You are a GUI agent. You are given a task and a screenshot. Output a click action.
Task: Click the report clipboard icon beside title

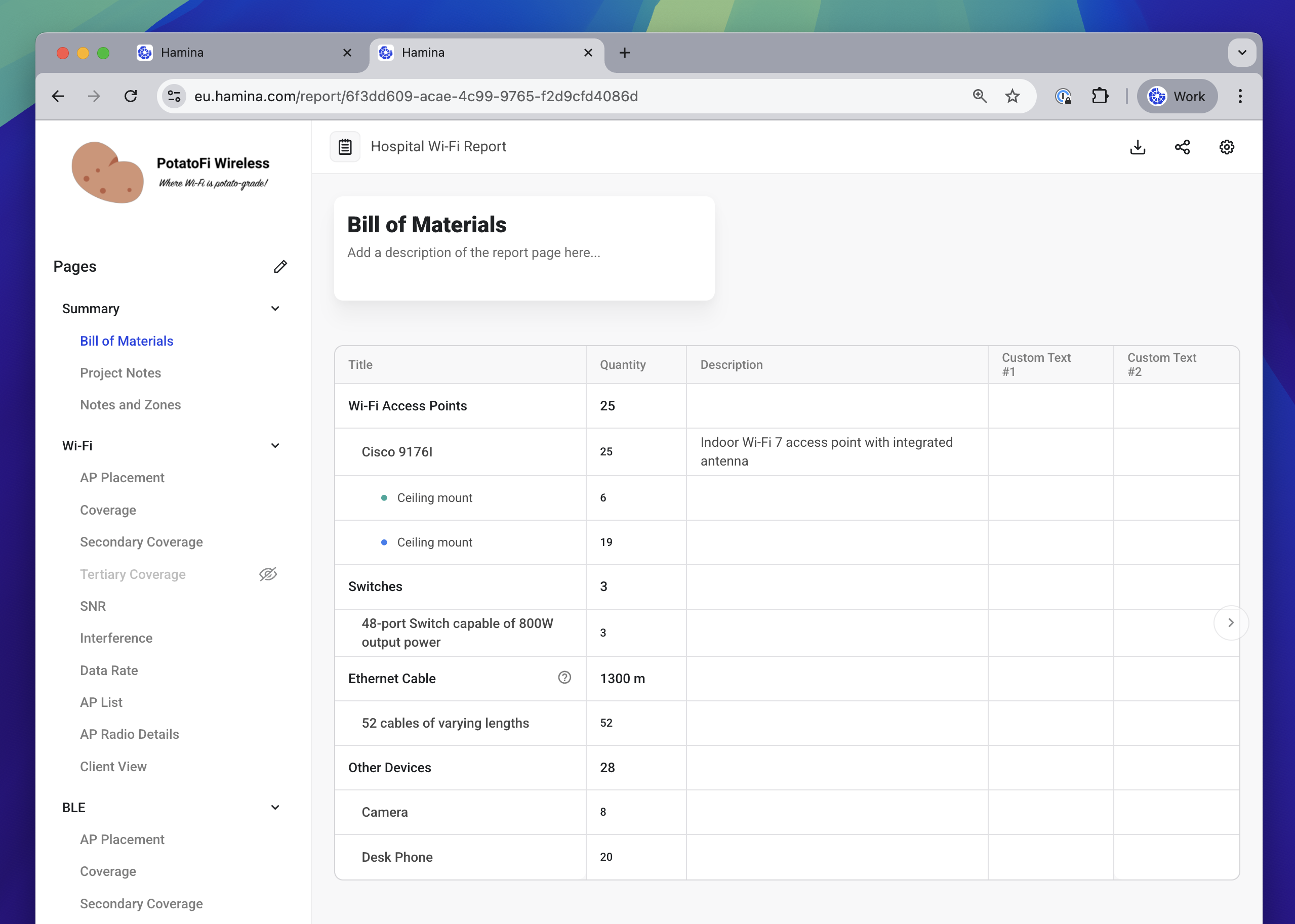click(345, 147)
